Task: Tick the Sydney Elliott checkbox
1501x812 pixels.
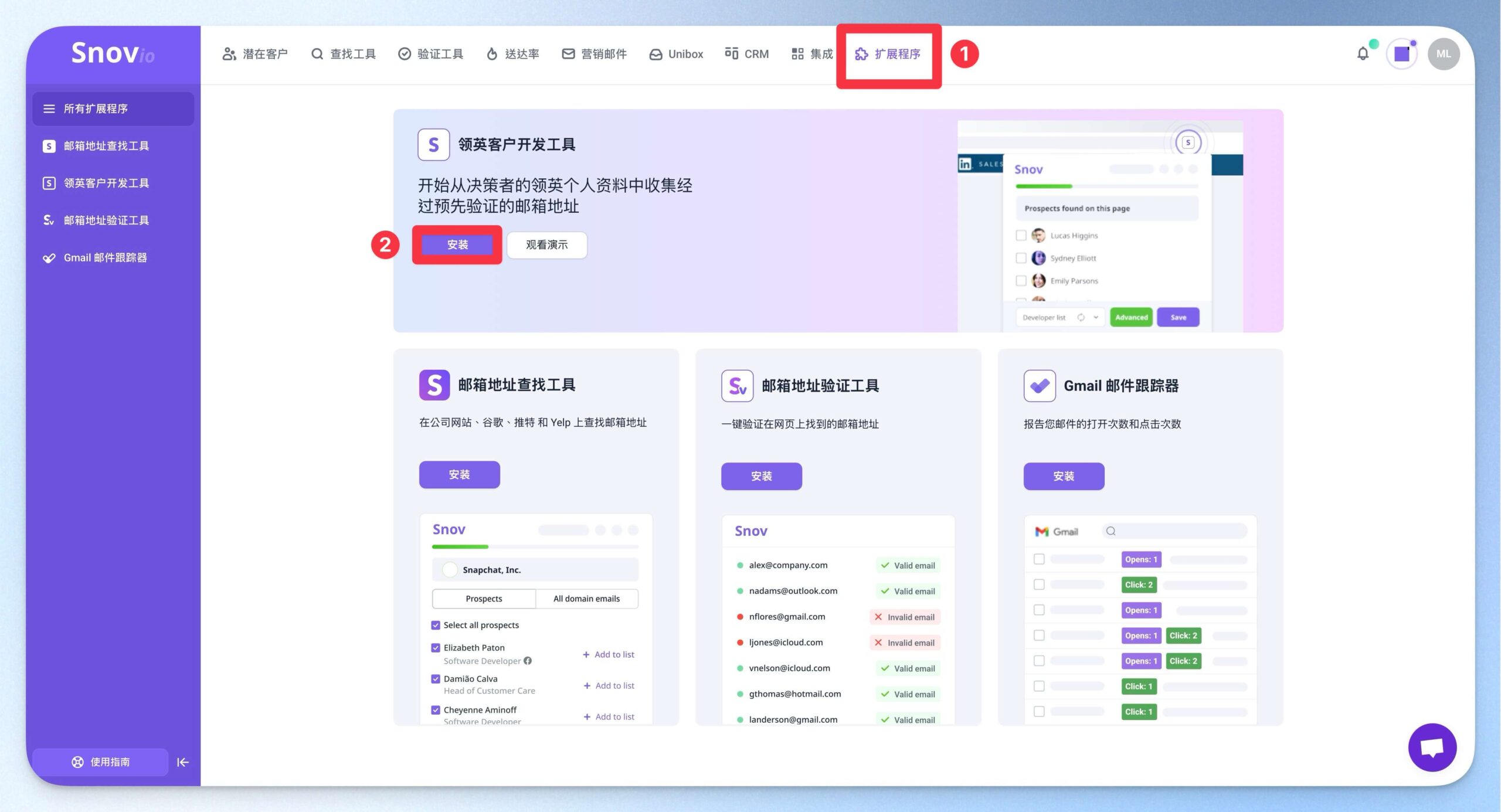Action: click(1020, 258)
